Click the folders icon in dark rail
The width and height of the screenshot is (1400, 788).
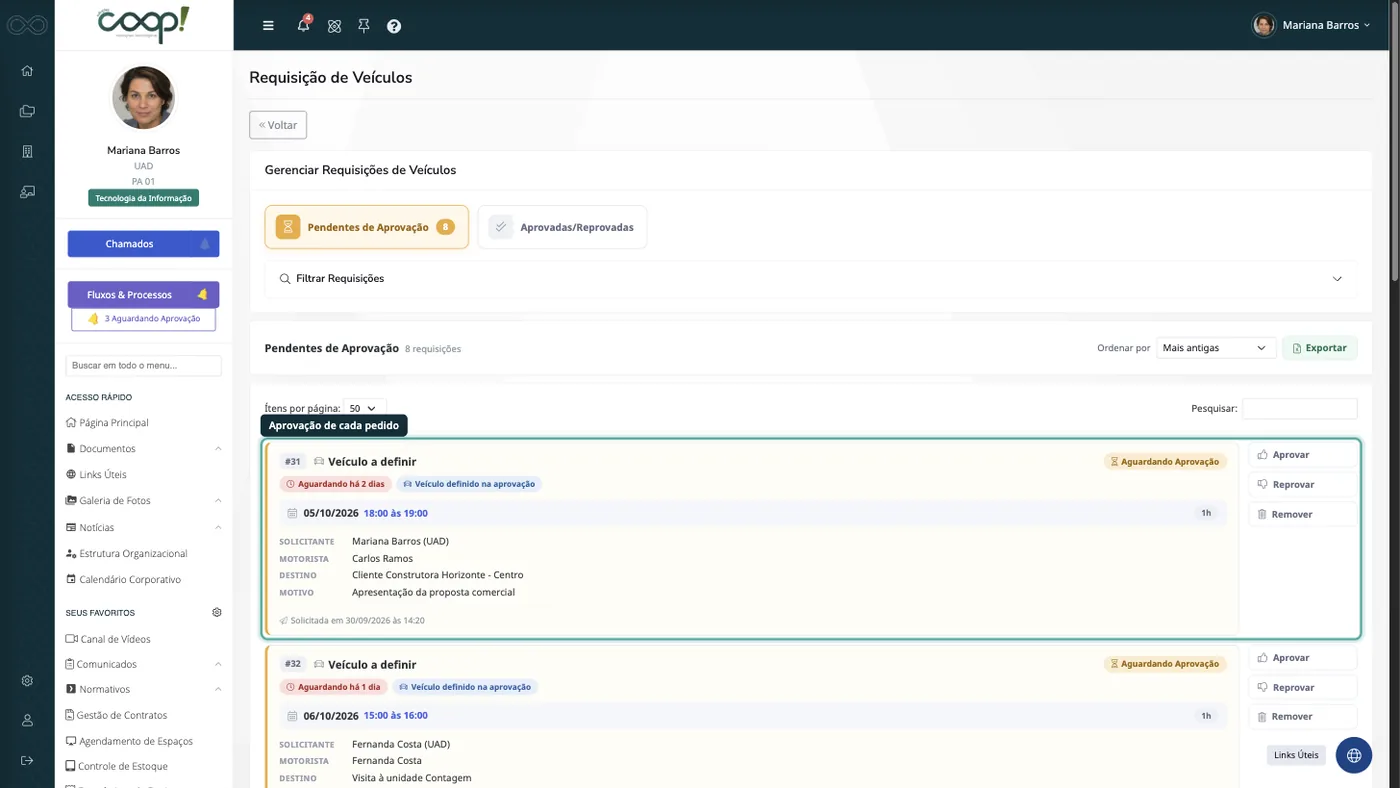(27, 111)
